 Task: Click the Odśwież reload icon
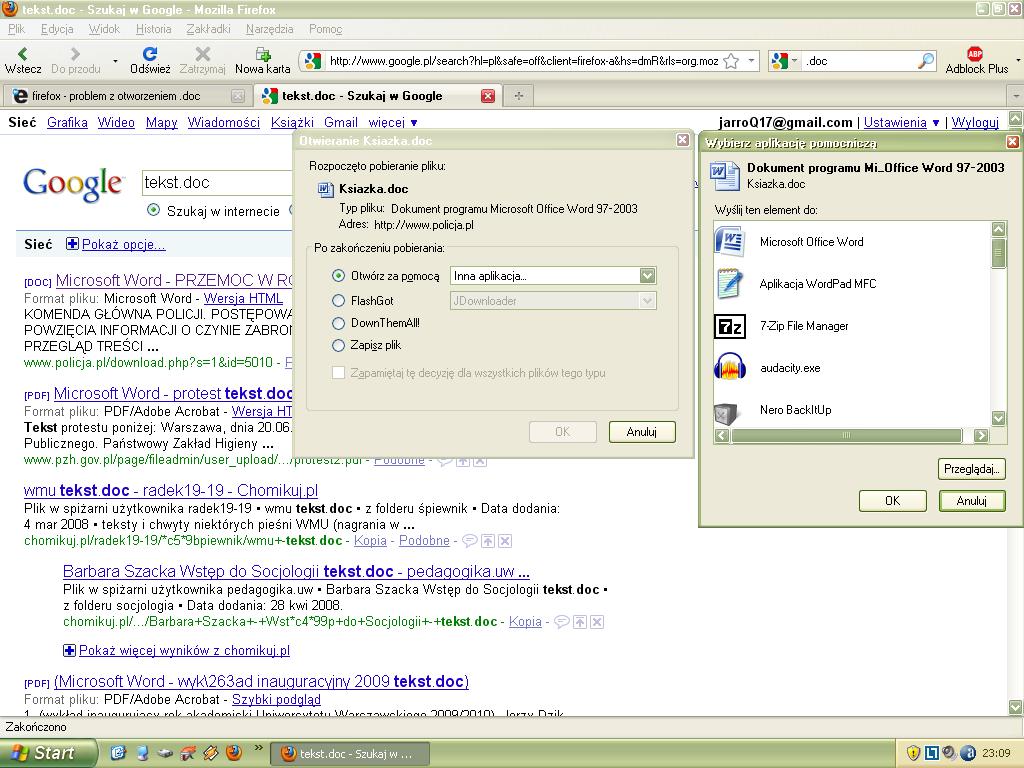(x=150, y=54)
